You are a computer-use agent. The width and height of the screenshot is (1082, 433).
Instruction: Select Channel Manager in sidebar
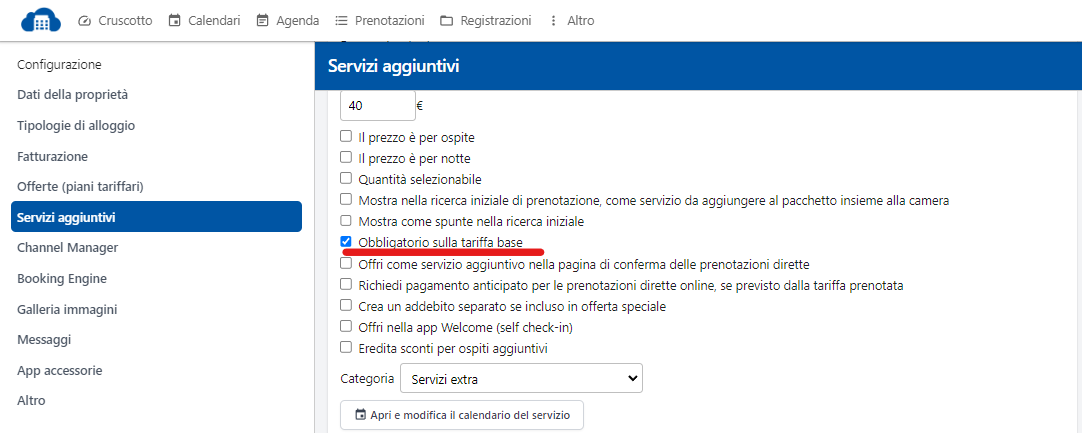pos(68,248)
